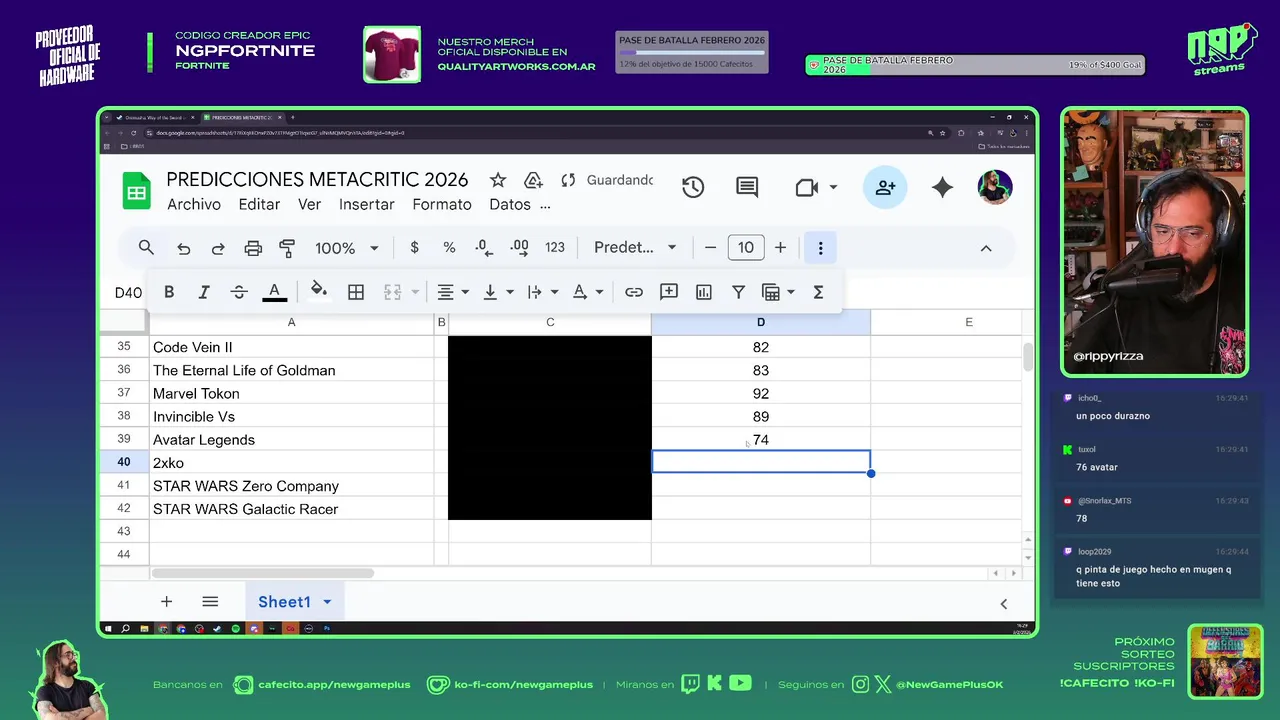Open cell borders options

[x=356, y=292]
